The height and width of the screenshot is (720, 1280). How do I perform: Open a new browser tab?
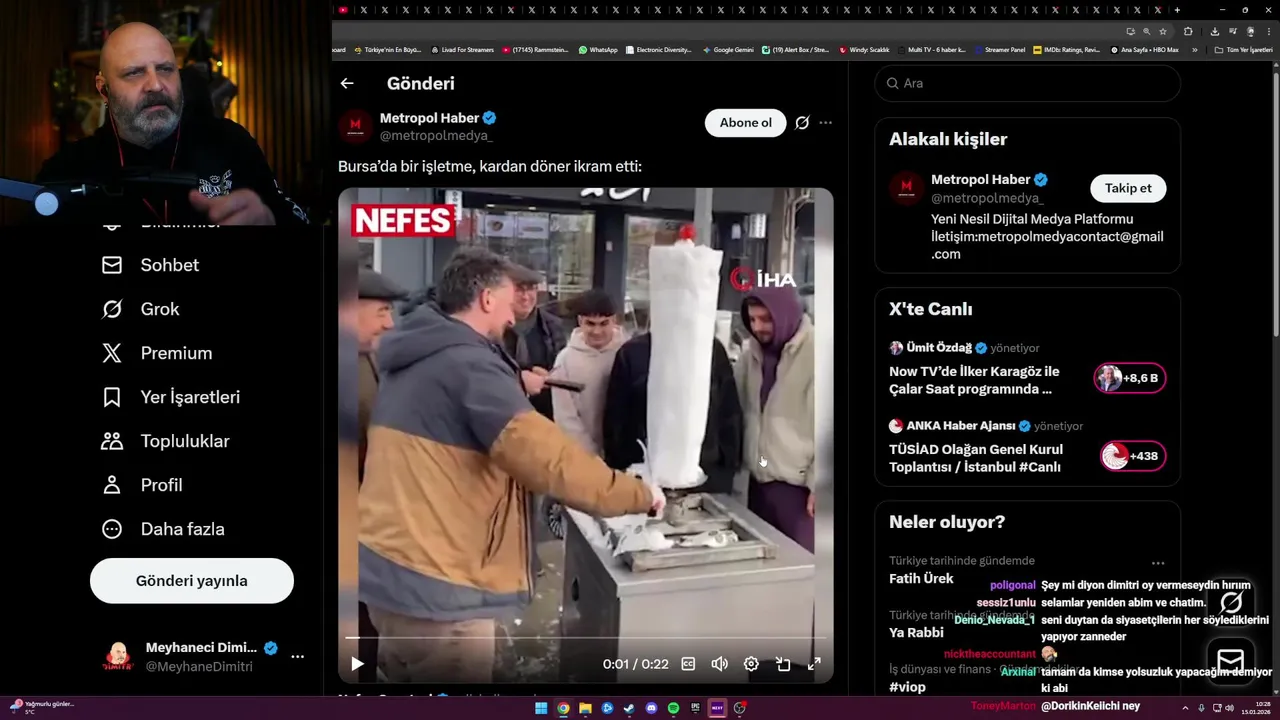click(x=1177, y=10)
